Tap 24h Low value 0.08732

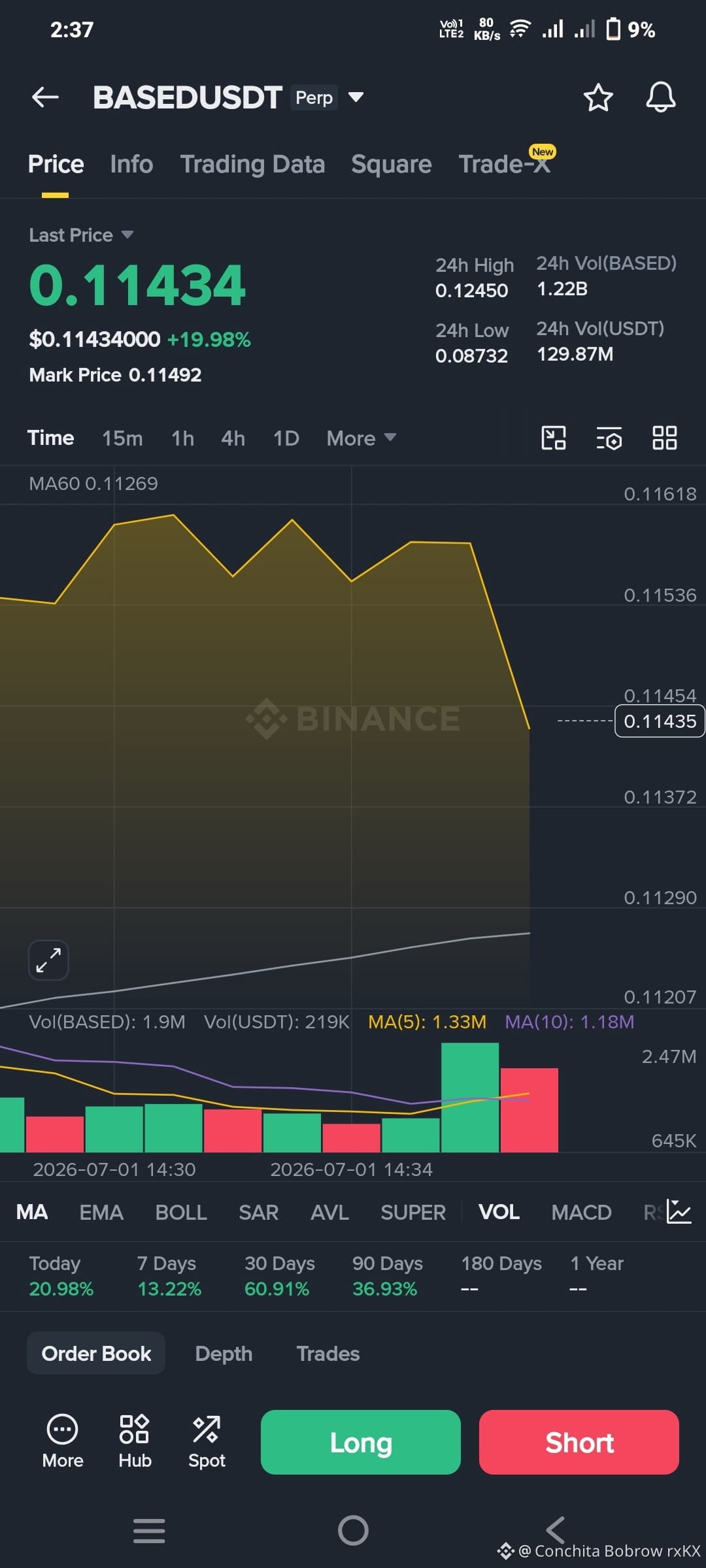pos(471,356)
